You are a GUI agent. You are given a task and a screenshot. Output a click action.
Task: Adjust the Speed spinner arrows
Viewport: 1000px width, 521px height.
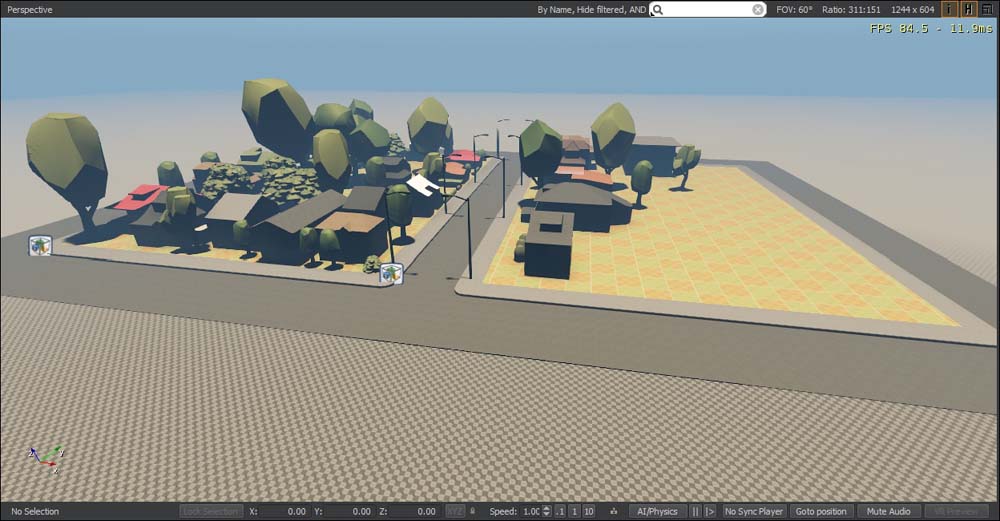pyautogui.click(x=547, y=511)
